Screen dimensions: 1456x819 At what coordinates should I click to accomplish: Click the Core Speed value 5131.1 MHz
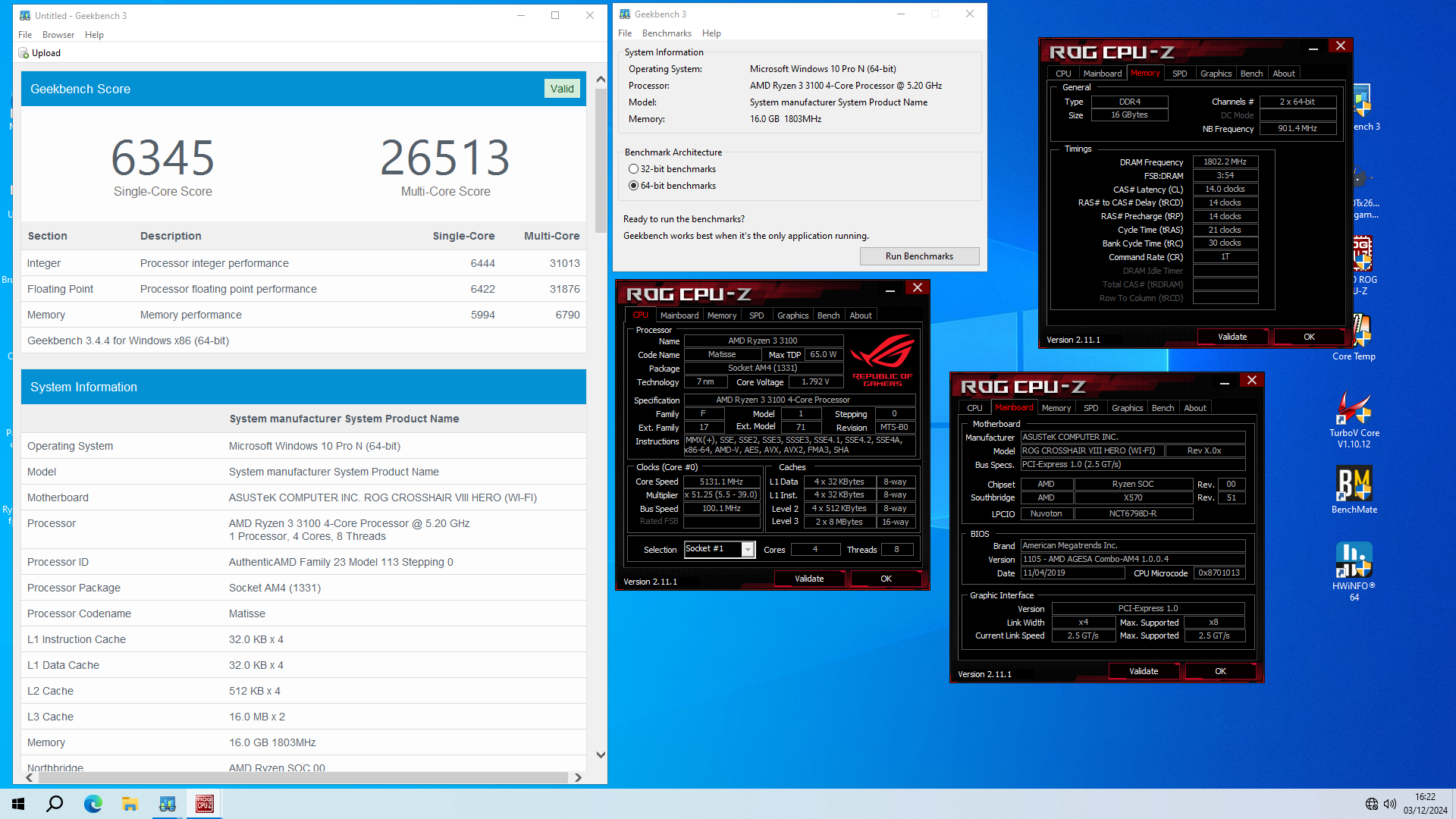pos(721,482)
